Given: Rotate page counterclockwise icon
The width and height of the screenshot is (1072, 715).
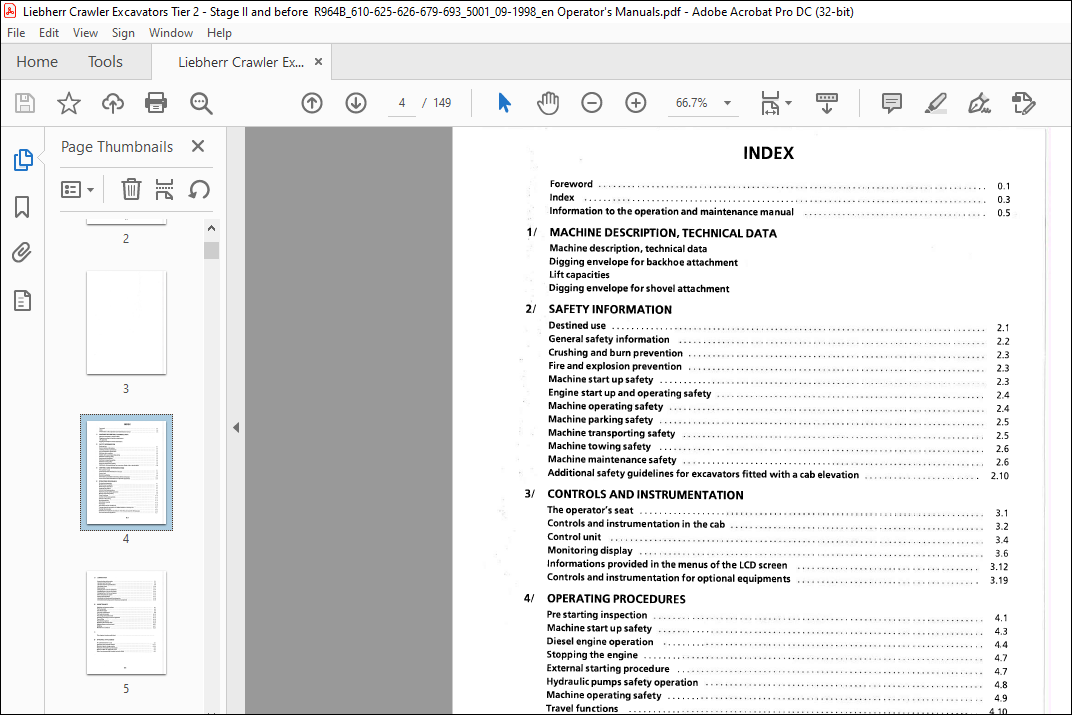Looking at the screenshot, I should (x=199, y=189).
